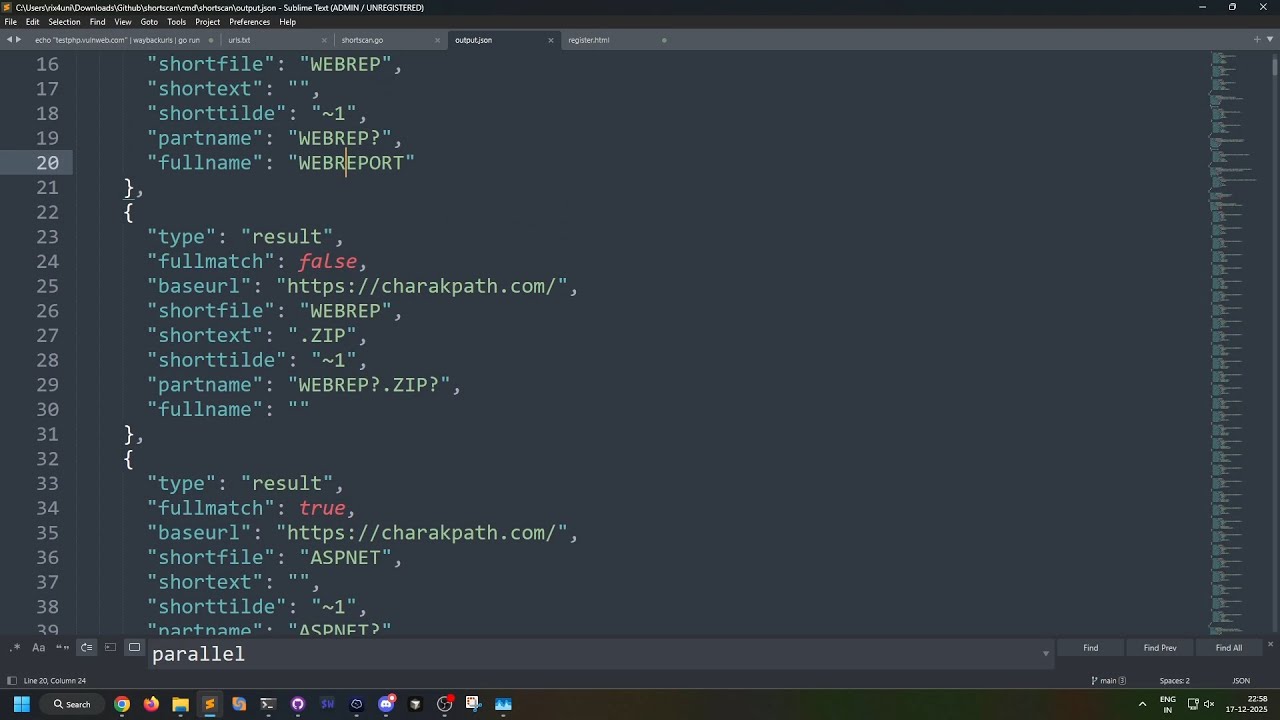Open the JSON syntax selector
The image size is (1280, 720).
tap(1241, 681)
